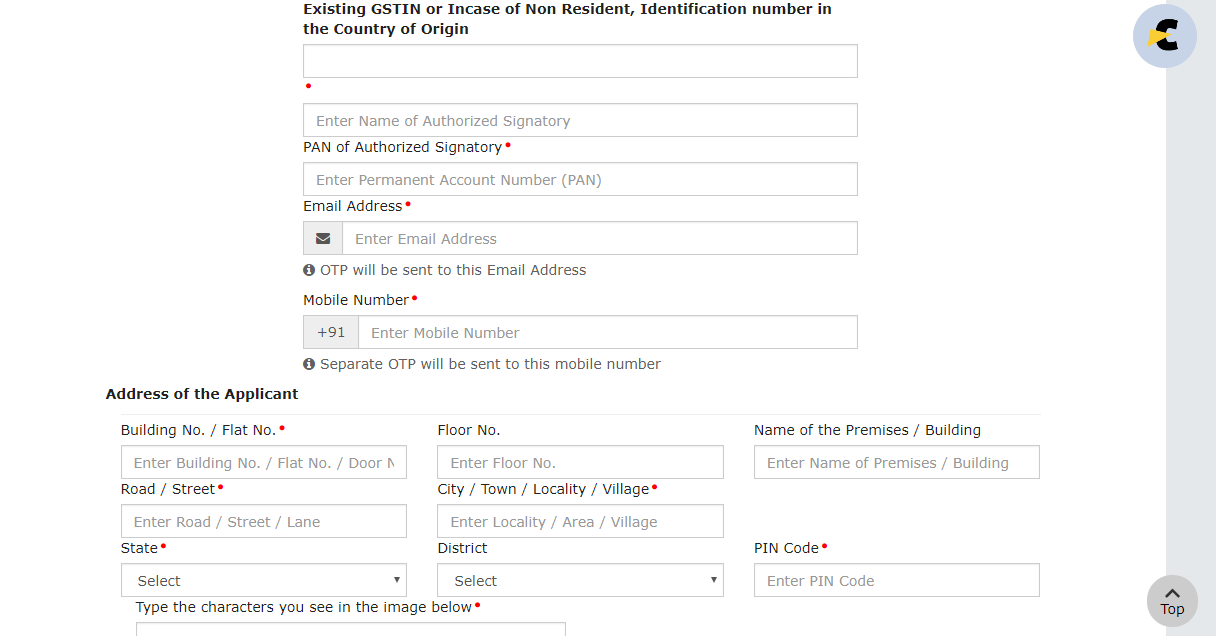
Task: Click the captcha characters input box
Action: (x=351, y=629)
